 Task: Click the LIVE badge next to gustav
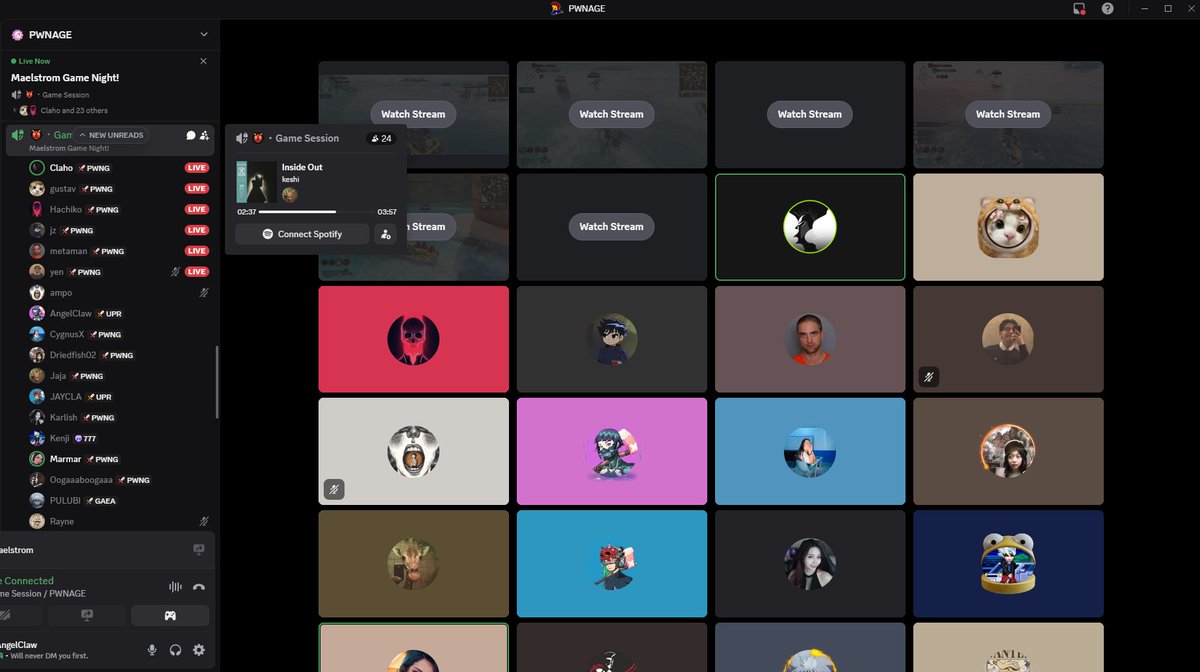pos(196,189)
